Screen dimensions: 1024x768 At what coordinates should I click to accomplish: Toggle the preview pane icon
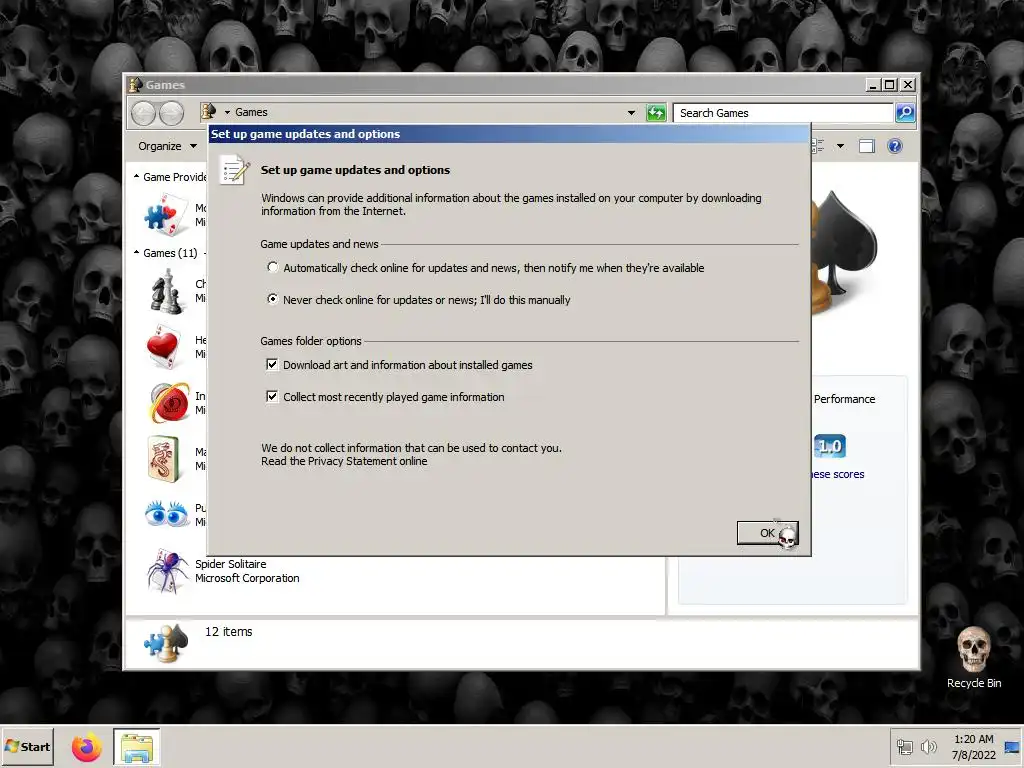pyautogui.click(x=867, y=146)
